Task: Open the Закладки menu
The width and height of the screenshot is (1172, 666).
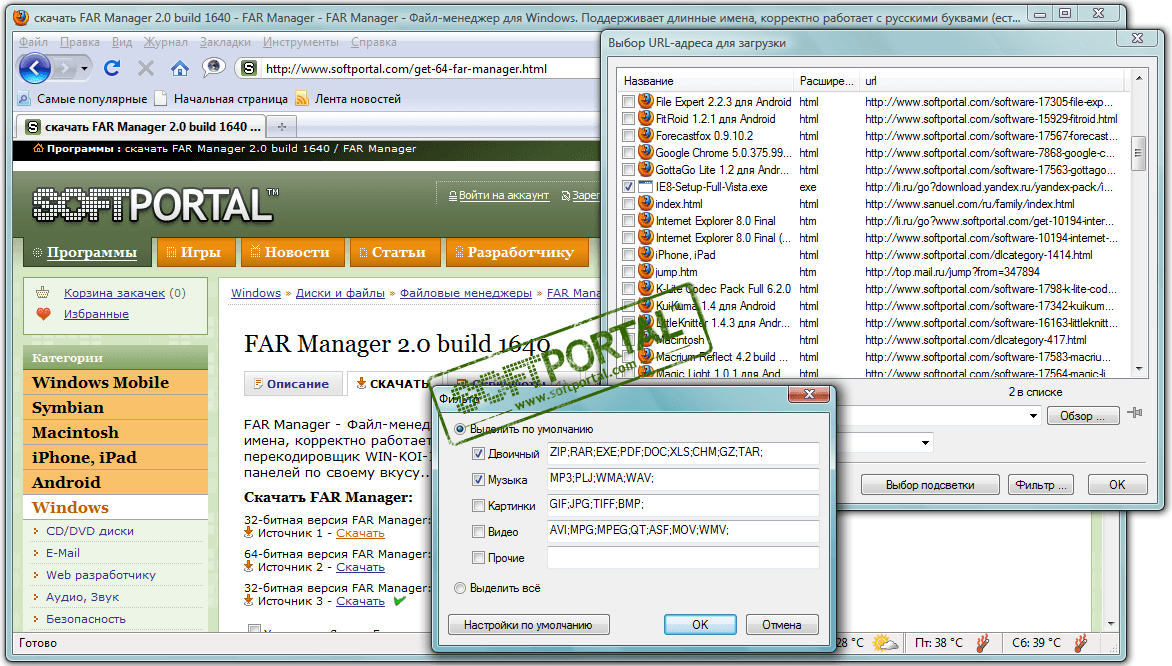Action: coord(225,43)
